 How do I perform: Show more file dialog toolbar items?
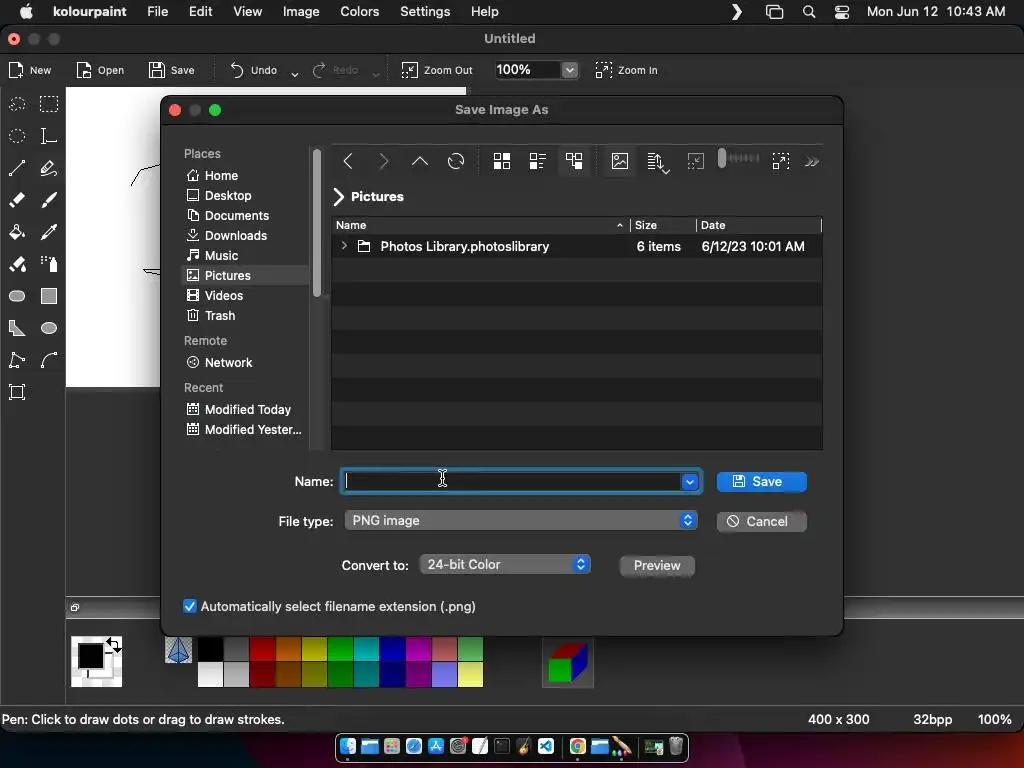coord(812,161)
